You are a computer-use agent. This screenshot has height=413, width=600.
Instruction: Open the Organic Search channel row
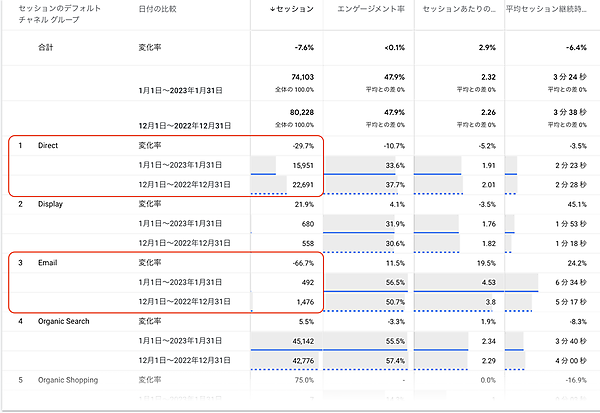point(63,321)
